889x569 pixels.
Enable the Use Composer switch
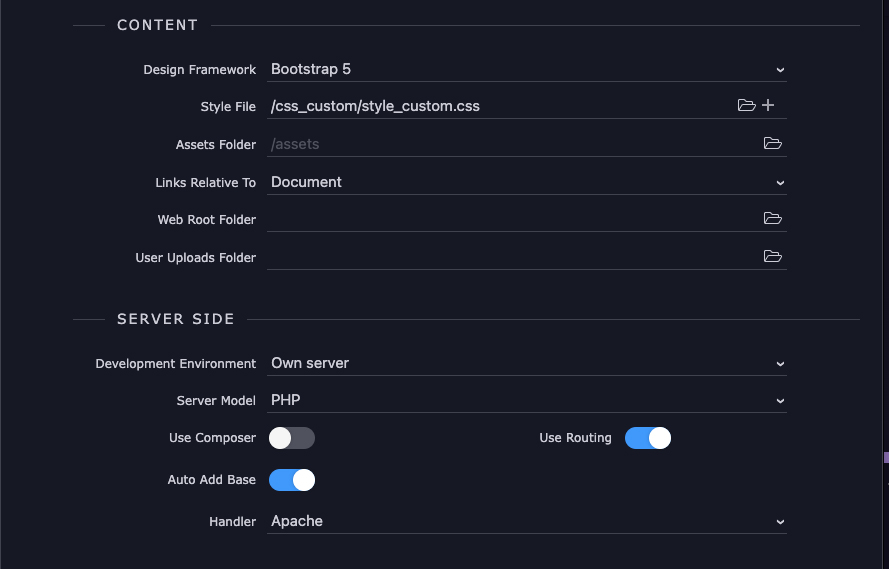coord(291,438)
